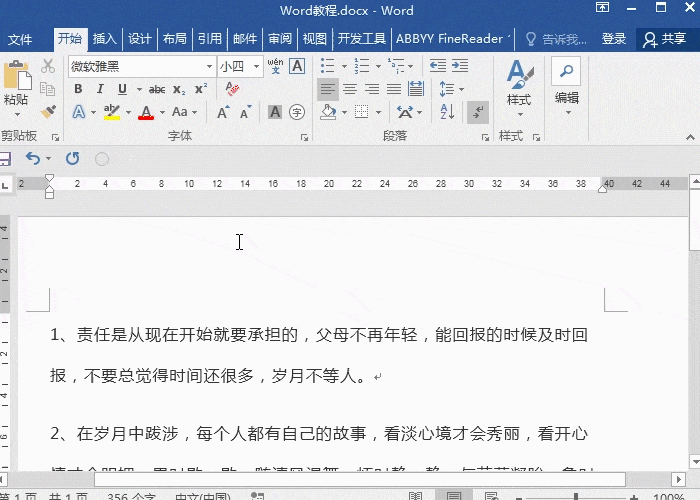This screenshot has width=700, height=500.
Task: Click the Paste clipboard icon
Action: (17, 75)
